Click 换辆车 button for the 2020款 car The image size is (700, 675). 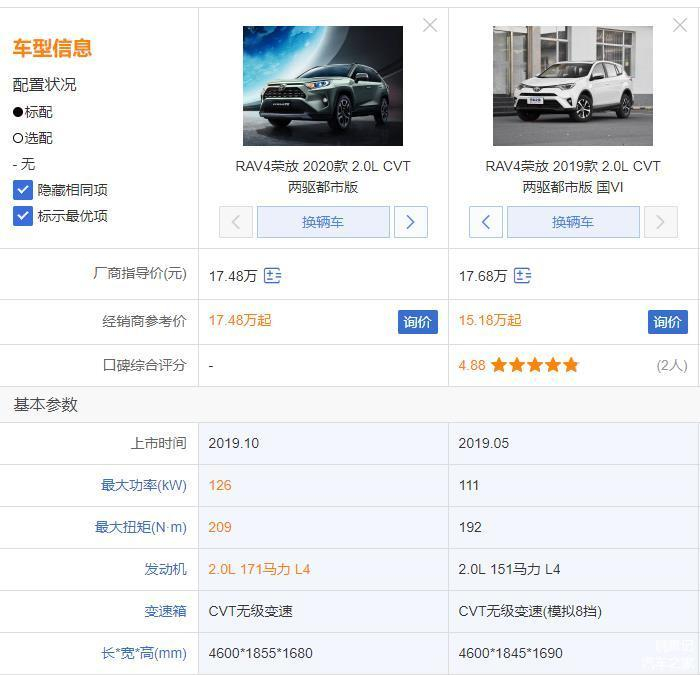coord(323,222)
